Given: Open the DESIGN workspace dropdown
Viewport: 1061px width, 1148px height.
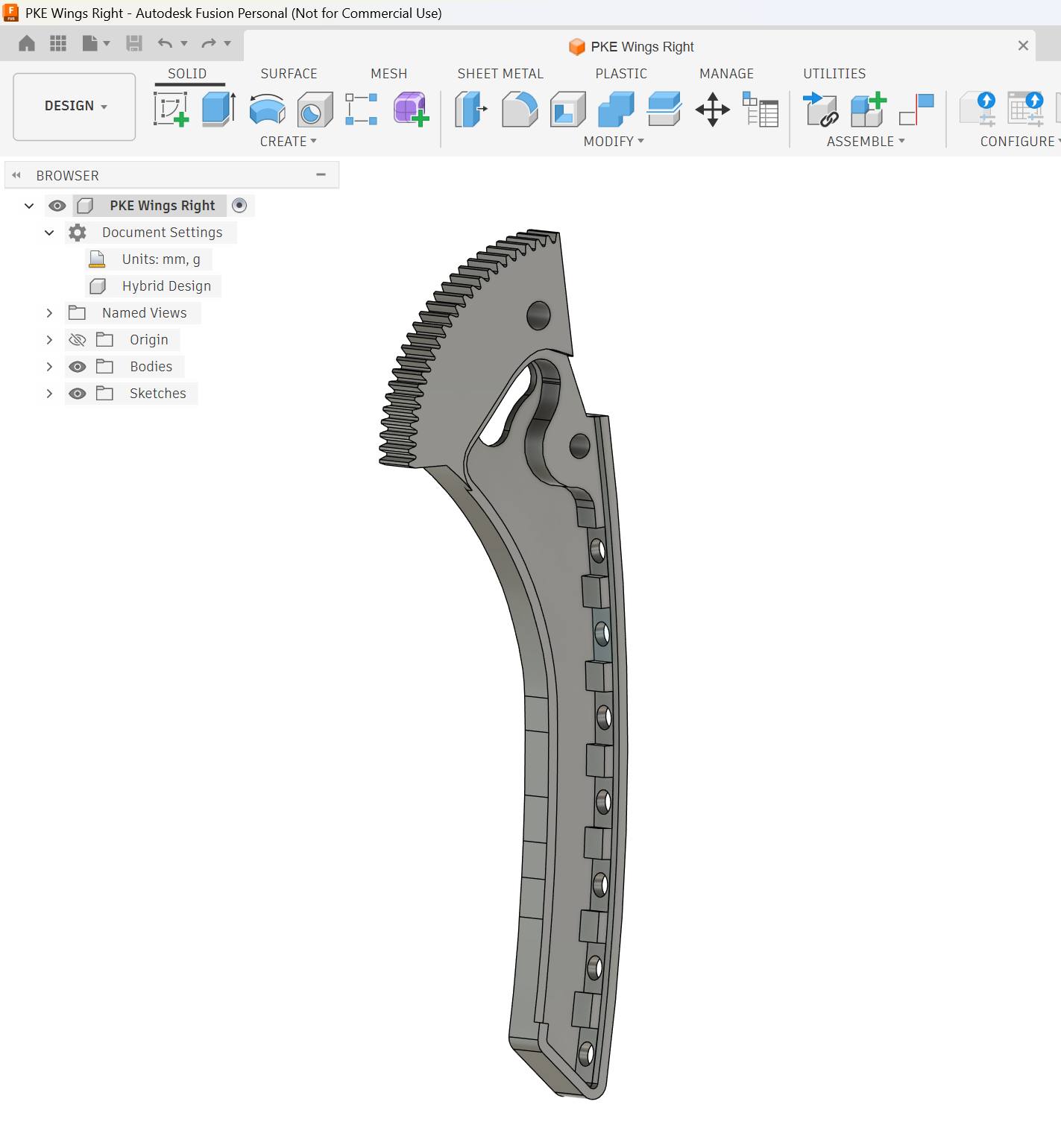Looking at the screenshot, I should coord(75,107).
